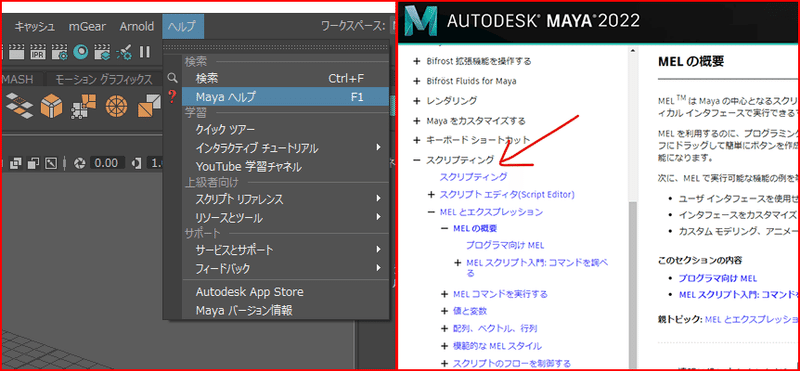Open スクリプト リファレンス submenu
The height and width of the screenshot is (371, 800).
(285, 199)
